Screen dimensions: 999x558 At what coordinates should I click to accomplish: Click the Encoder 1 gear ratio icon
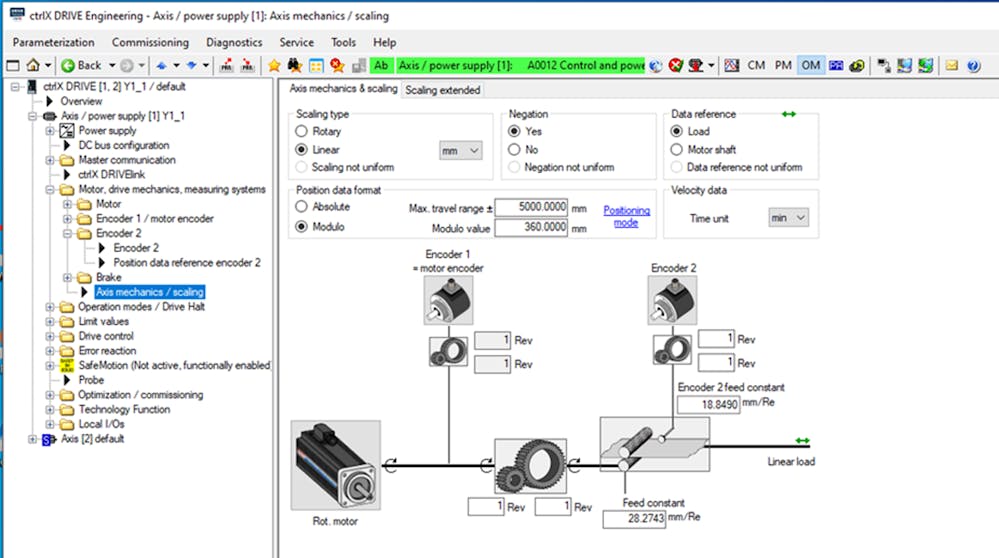pos(449,351)
